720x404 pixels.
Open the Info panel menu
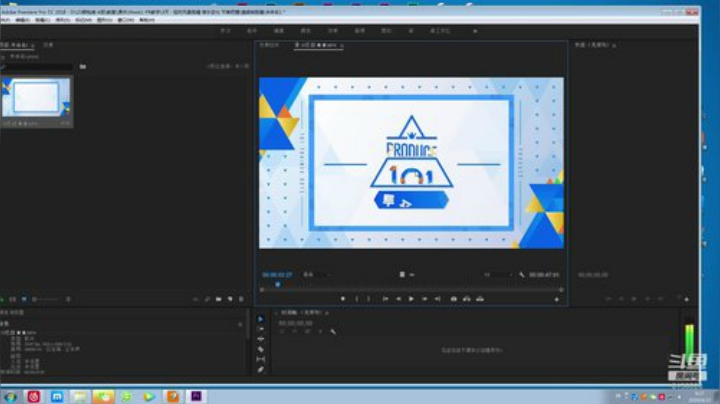pyautogui.click(x=240, y=325)
